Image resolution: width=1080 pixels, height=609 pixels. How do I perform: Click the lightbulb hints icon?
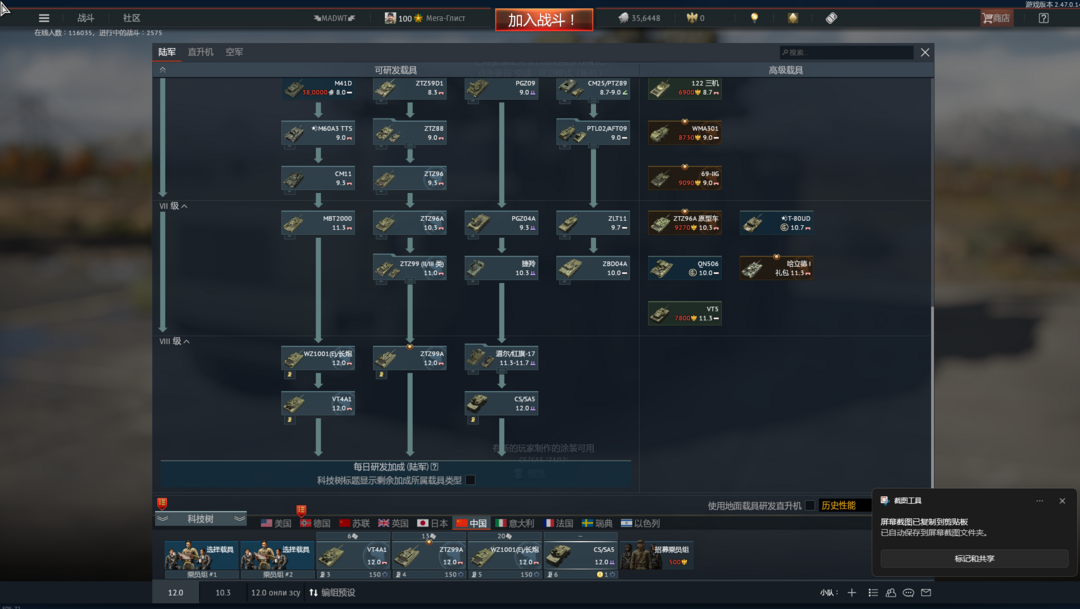(x=754, y=18)
